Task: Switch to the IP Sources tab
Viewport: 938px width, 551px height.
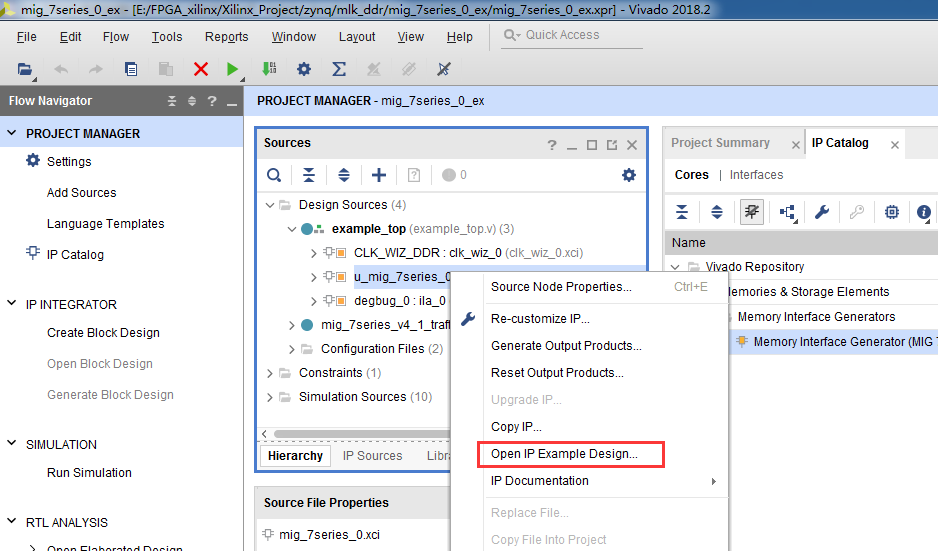Action: pos(372,456)
